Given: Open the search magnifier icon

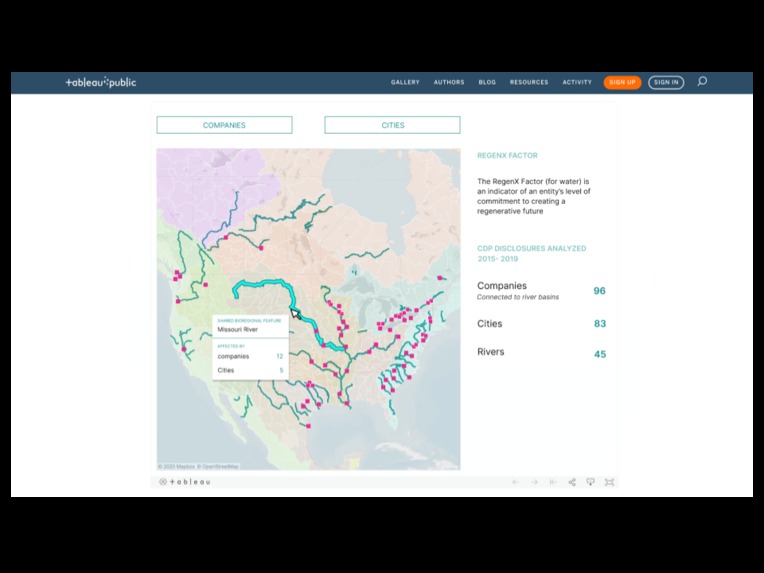Looking at the screenshot, I should [x=702, y=81].
